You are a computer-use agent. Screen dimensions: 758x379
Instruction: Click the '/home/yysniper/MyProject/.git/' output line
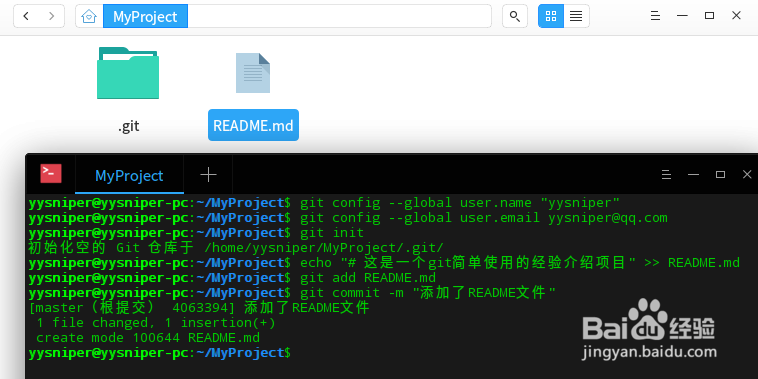tap(236, 248)
